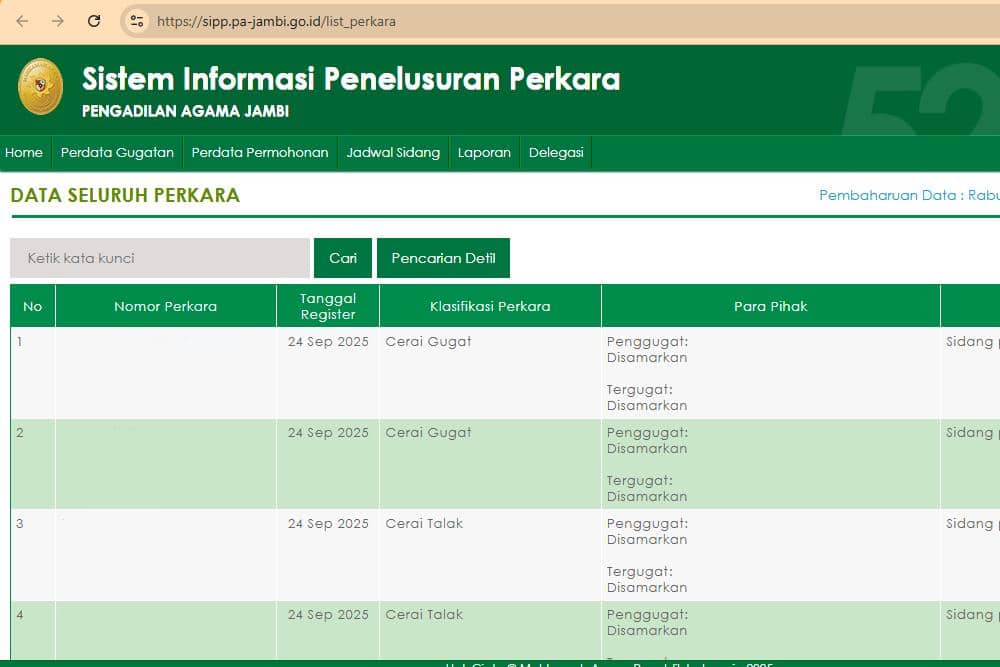Sort by the Nomor Perkara column header
This screenshot has width=1000, height=667.
pos(165,306)
